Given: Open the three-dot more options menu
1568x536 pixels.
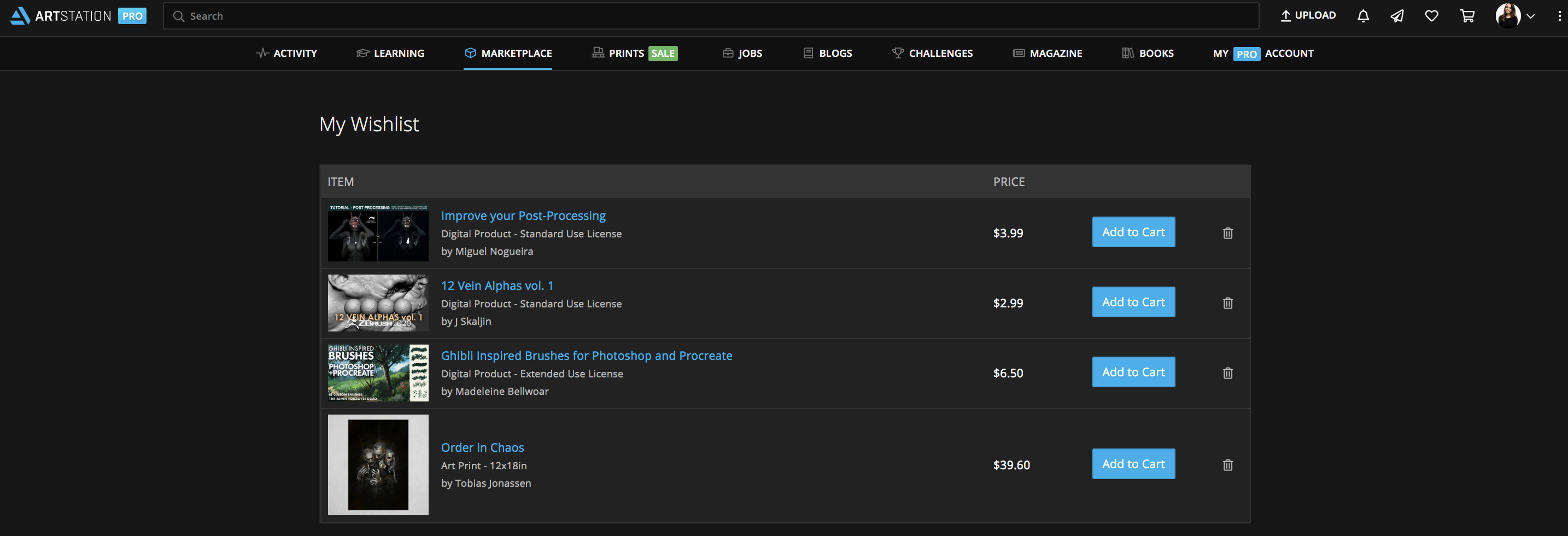Looking at the screenshot, I should click(1559, 16).
